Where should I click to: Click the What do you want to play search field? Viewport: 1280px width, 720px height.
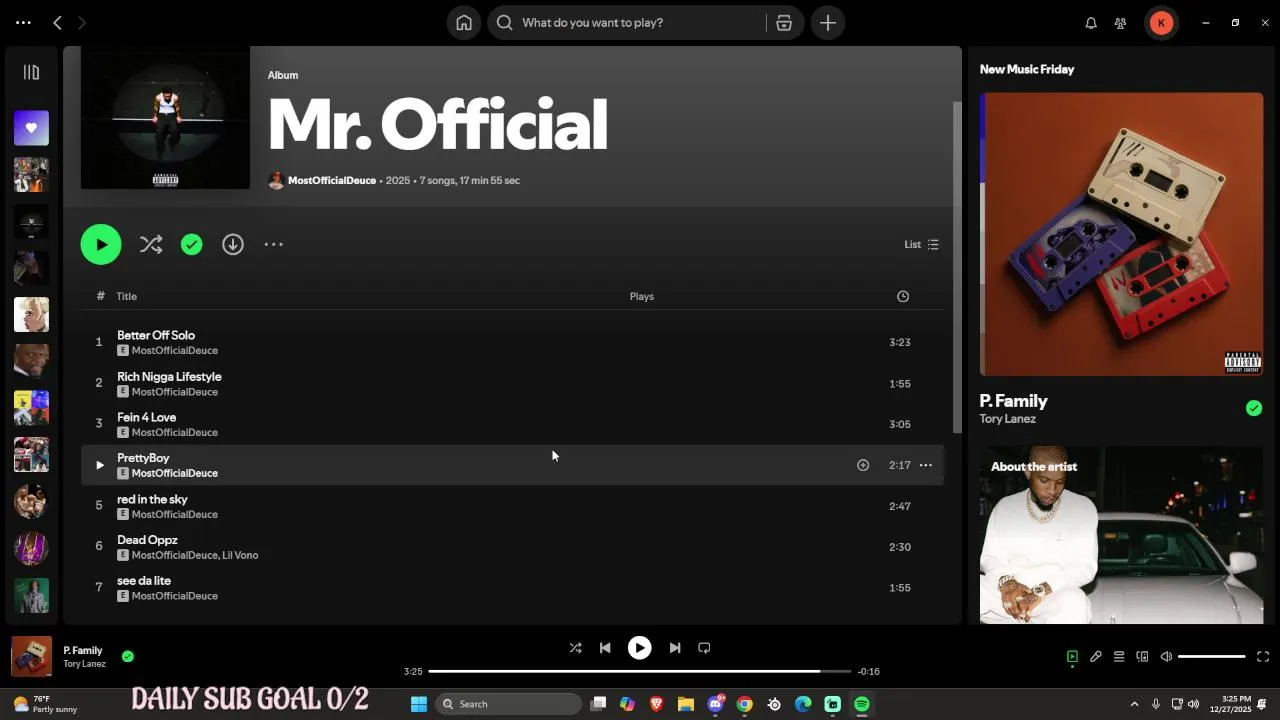[626, 23]
